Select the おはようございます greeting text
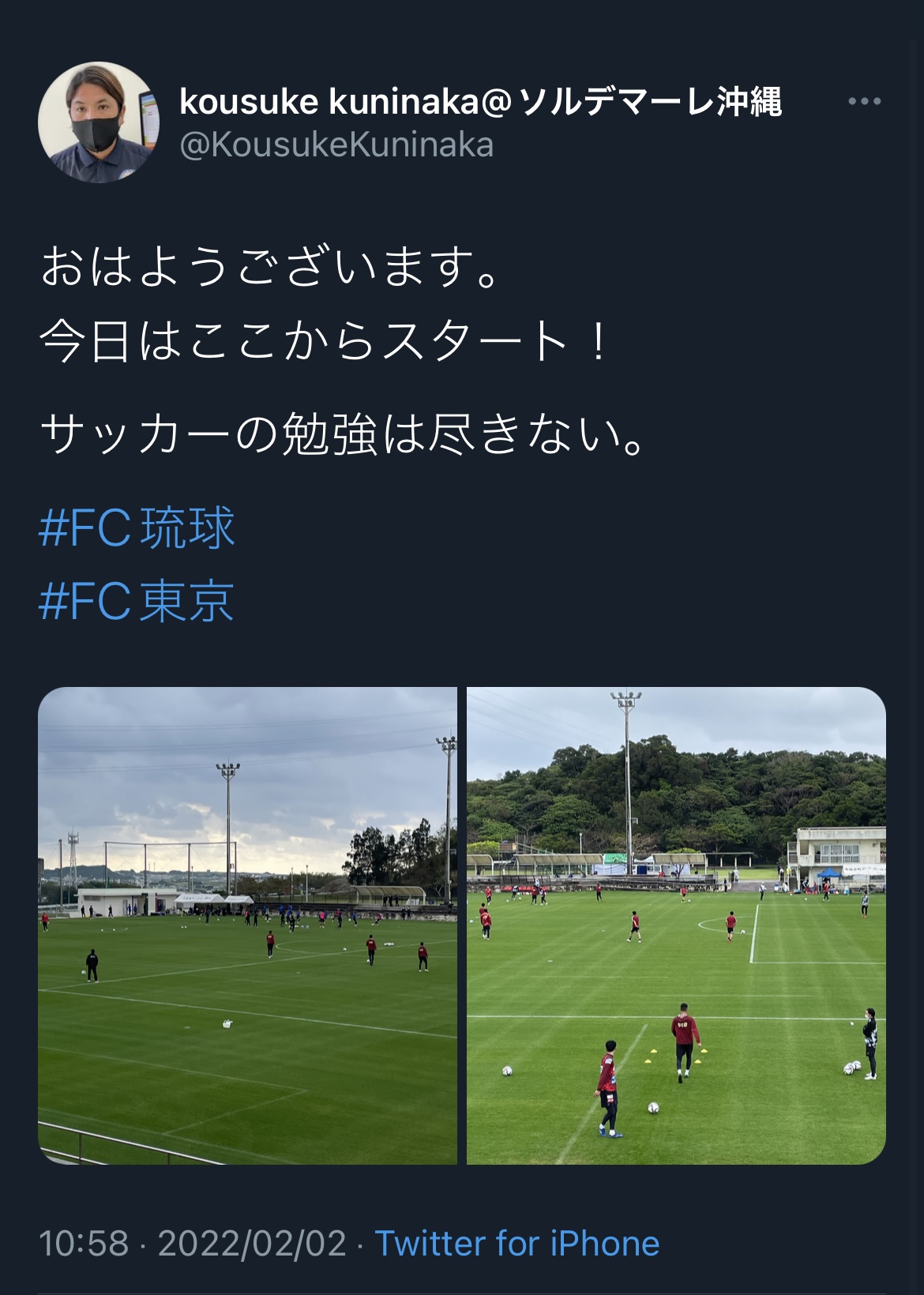Screen dimensions: 924x1295 [271, 267]
